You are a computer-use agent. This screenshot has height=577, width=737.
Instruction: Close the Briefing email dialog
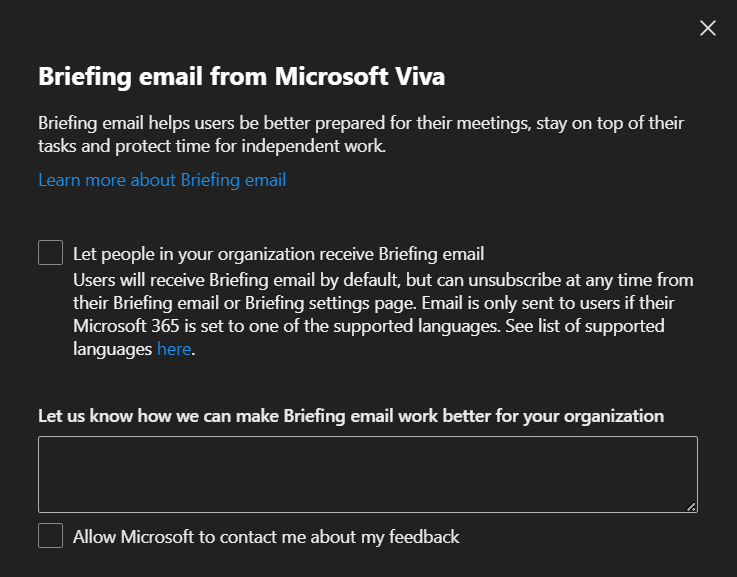pyautogui.click(x=708, y=28)
